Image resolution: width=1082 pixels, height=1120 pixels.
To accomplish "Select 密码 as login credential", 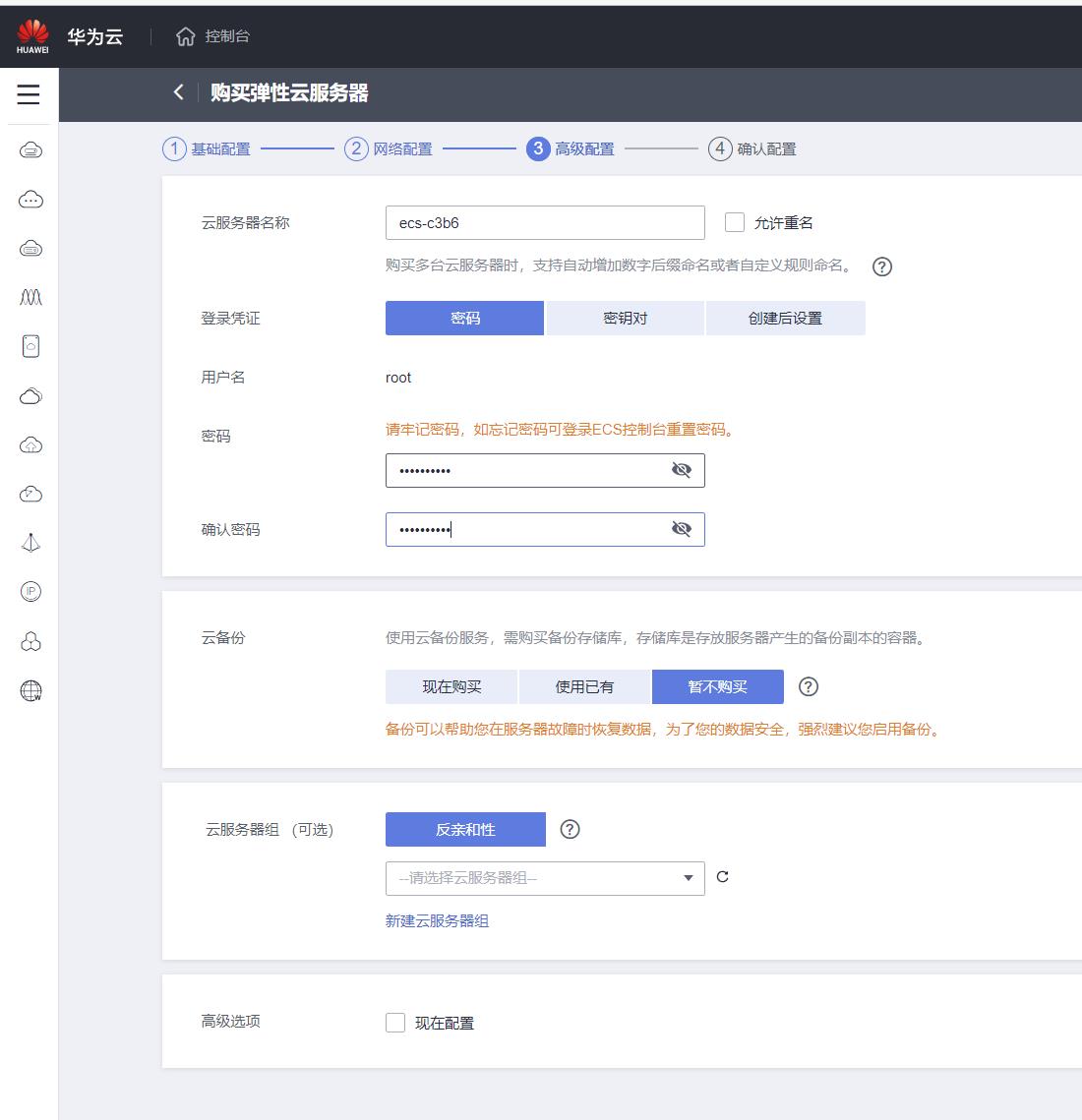I will click(x=464, y=318).
